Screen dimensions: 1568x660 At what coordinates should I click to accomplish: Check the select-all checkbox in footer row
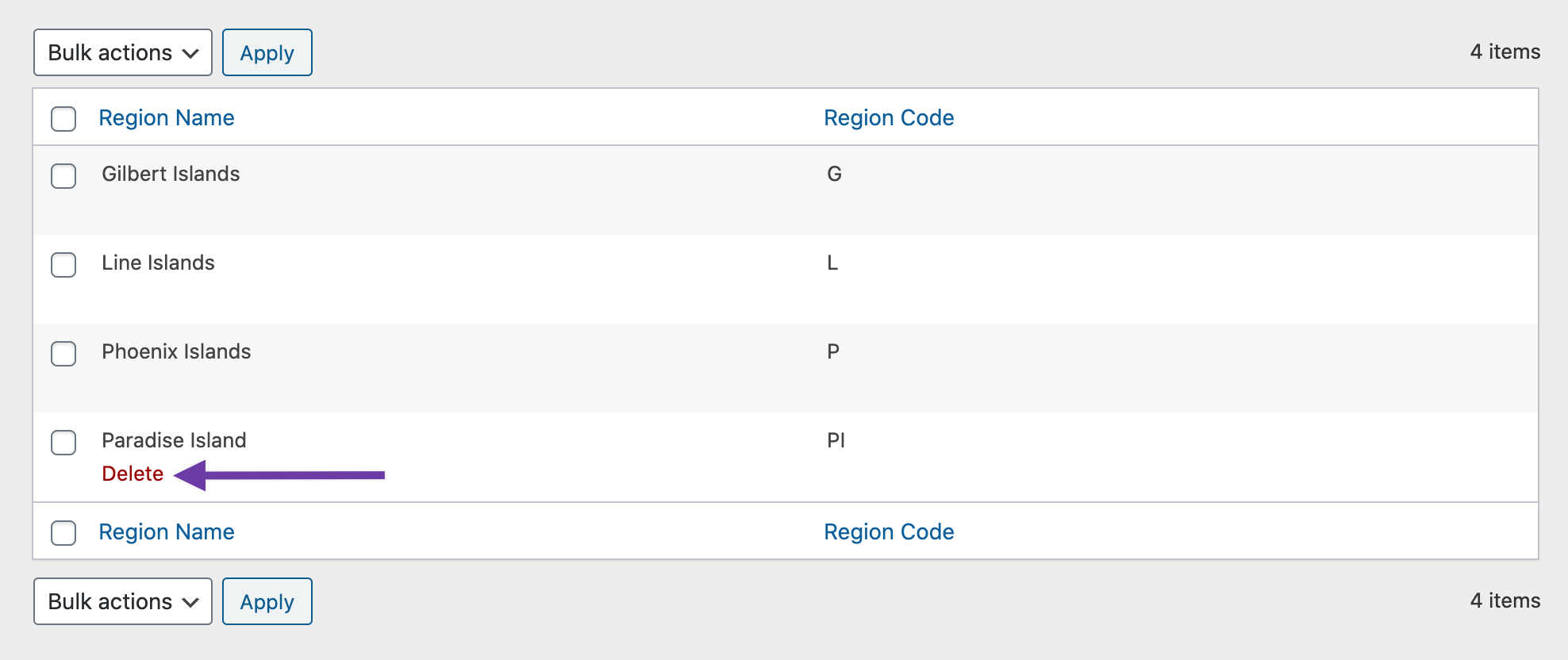(63, 533)
